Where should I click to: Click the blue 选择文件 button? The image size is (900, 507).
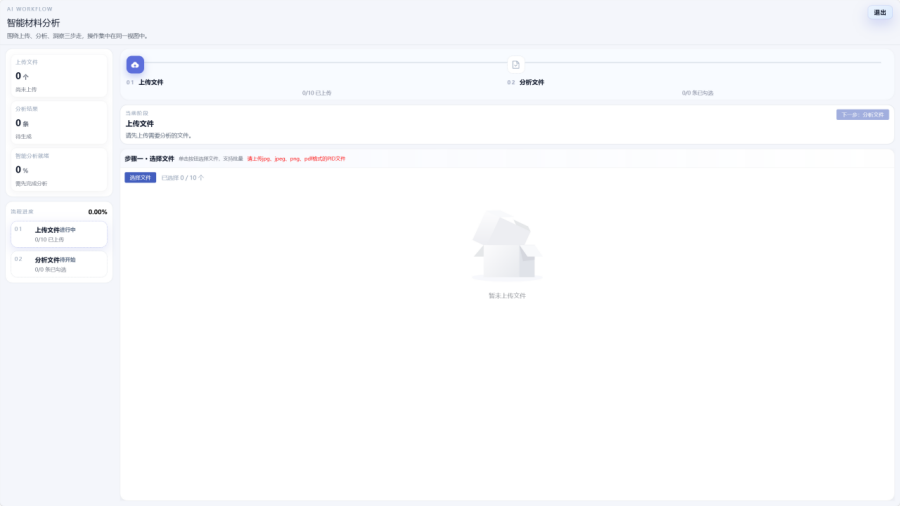point(140,178)
